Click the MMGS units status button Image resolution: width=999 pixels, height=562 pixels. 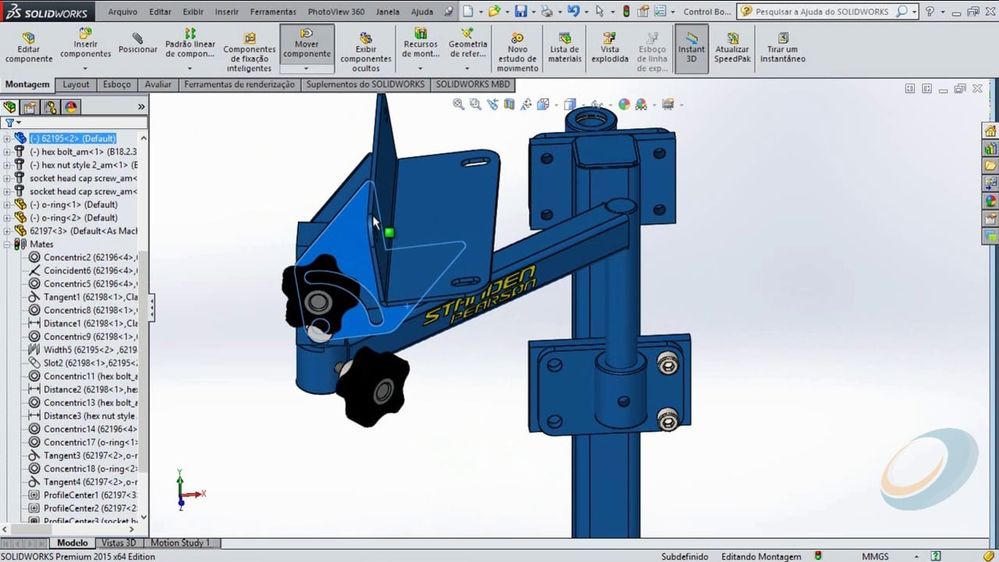(x=875, y=556)
